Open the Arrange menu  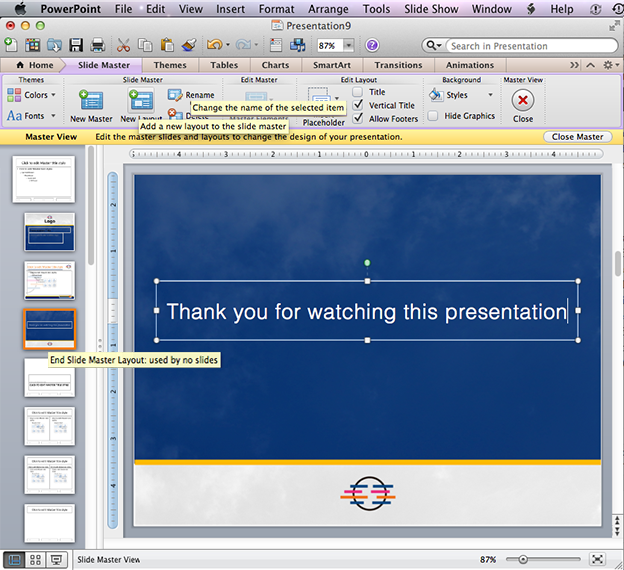pyautogui.click(x=328, y=9)
